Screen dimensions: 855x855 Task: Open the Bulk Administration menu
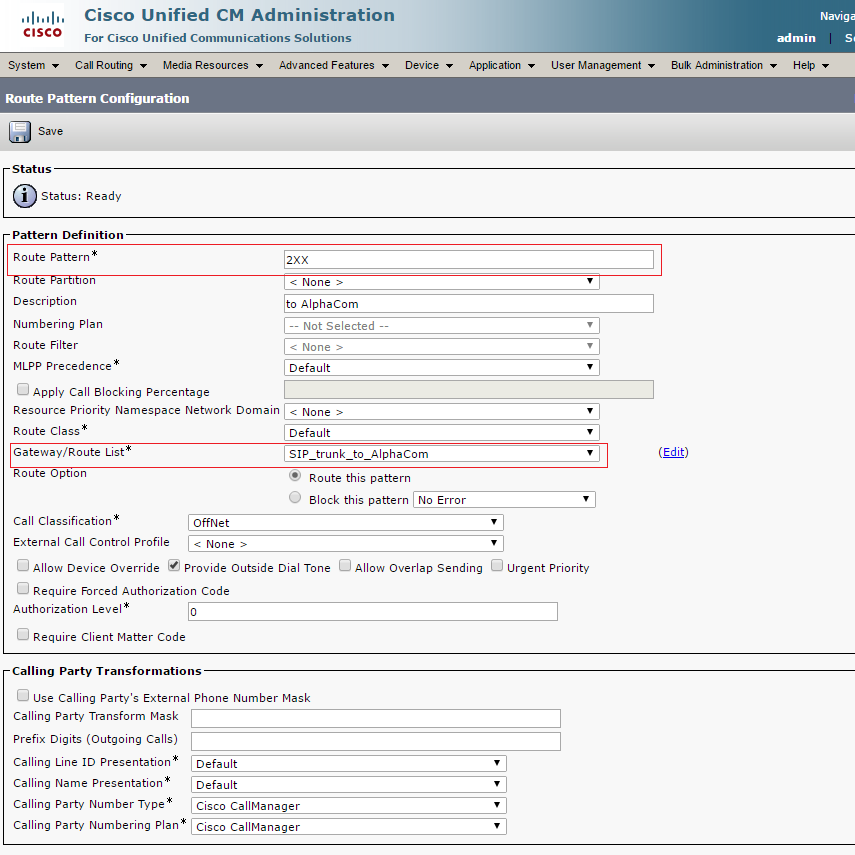pos(722,65)
